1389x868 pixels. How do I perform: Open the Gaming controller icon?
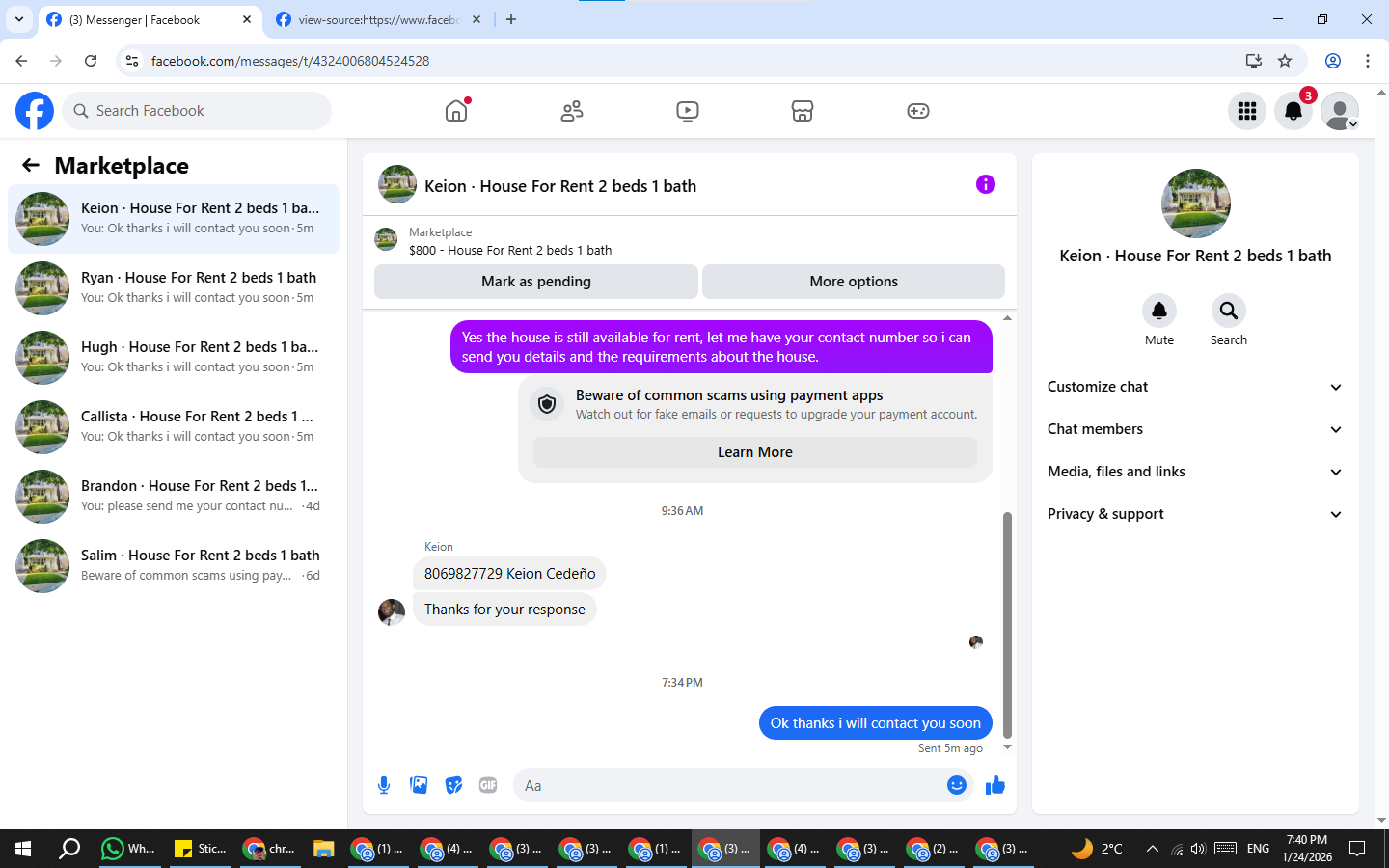918,111
